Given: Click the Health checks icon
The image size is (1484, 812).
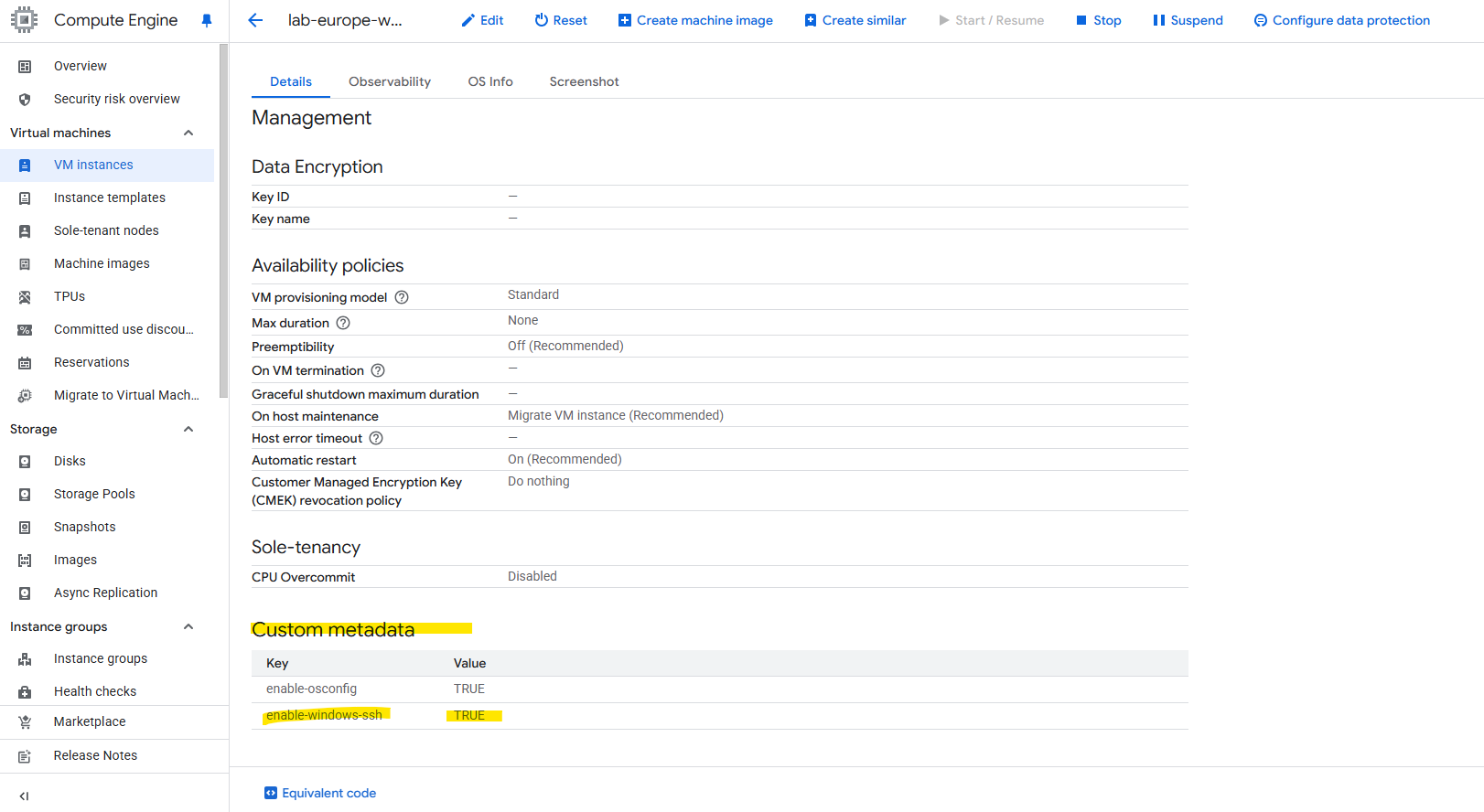Looking at the screenshot, I should tap(25, 691).
